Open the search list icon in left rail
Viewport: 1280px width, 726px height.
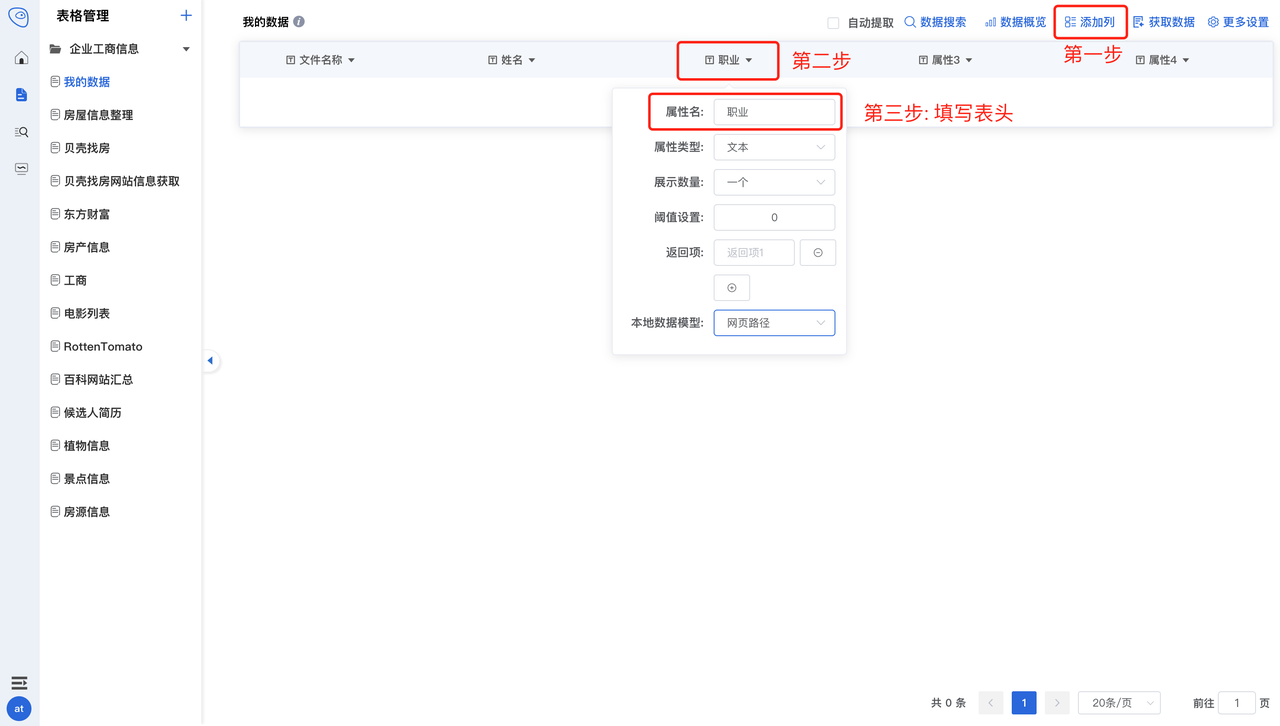pos(21,132)
